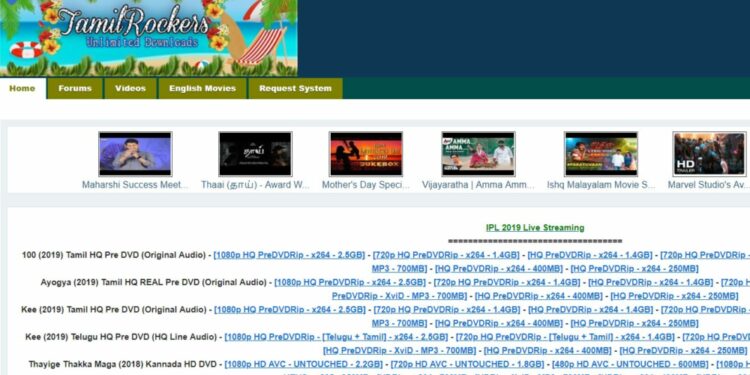This screenshot has height=375, width=750.
Task: Open Thayige Thakka Maga 720p UNTOUCHED 1.8GB link
Action: (x=467, y=364)
